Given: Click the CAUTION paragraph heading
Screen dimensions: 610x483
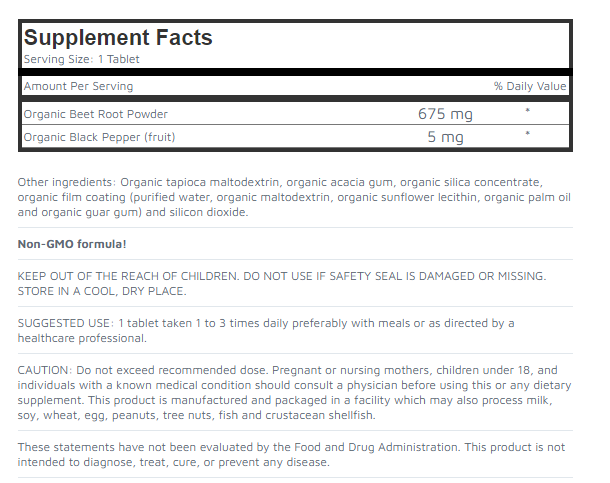Looking at the screenshot, I should 45,370.
